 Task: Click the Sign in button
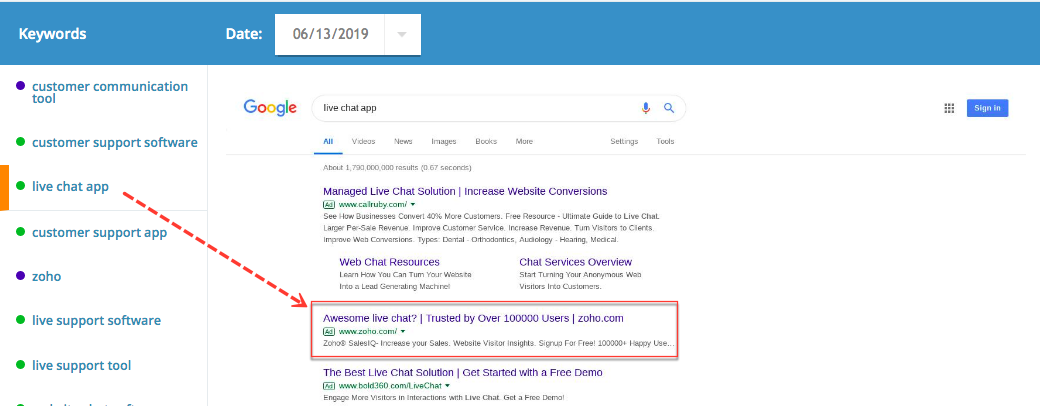(987, 108)
